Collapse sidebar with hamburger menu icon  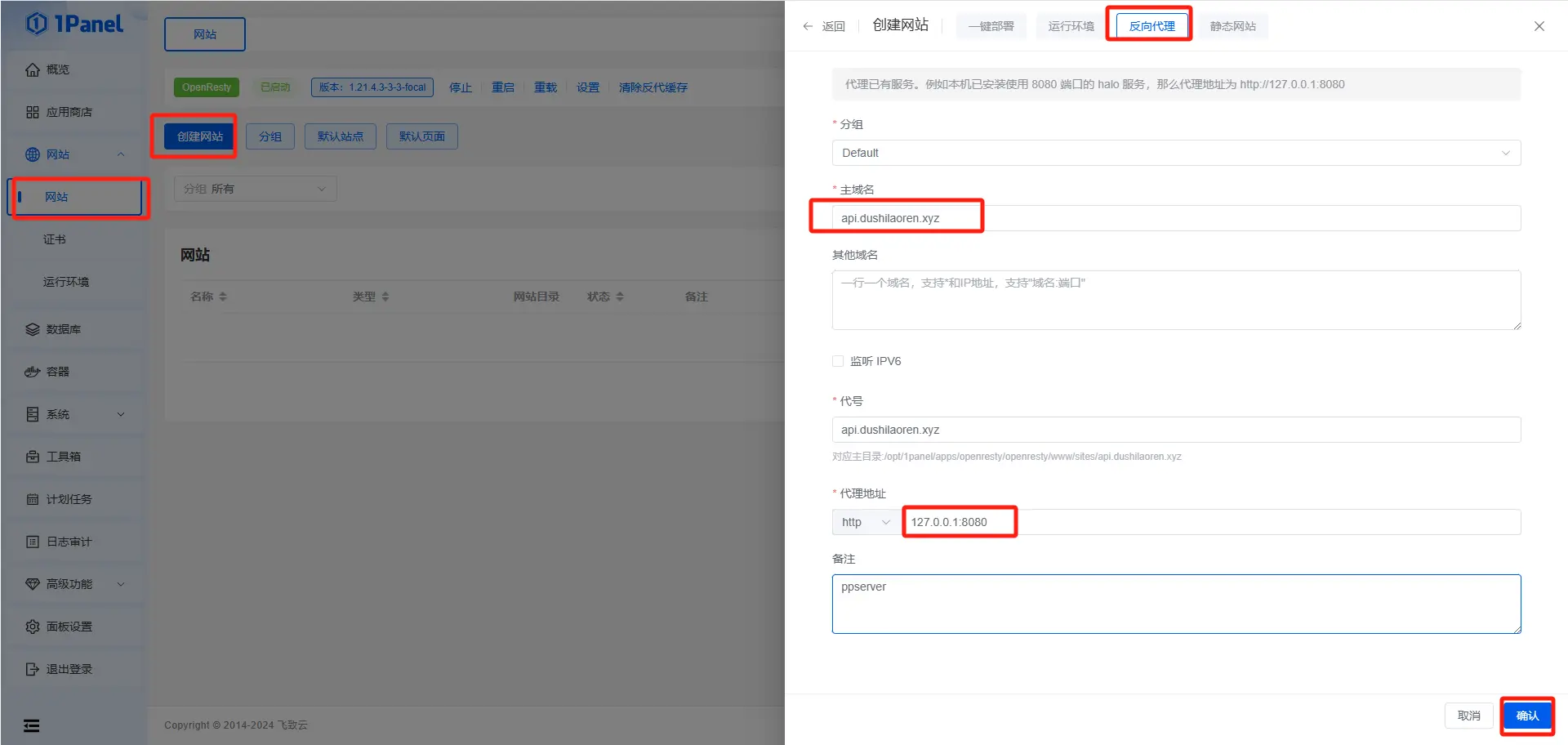click(x=32, y=725)
